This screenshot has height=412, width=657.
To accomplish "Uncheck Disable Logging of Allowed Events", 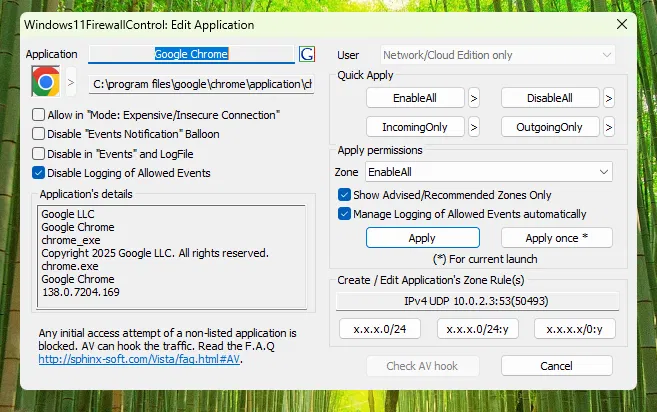I will 39,173.
